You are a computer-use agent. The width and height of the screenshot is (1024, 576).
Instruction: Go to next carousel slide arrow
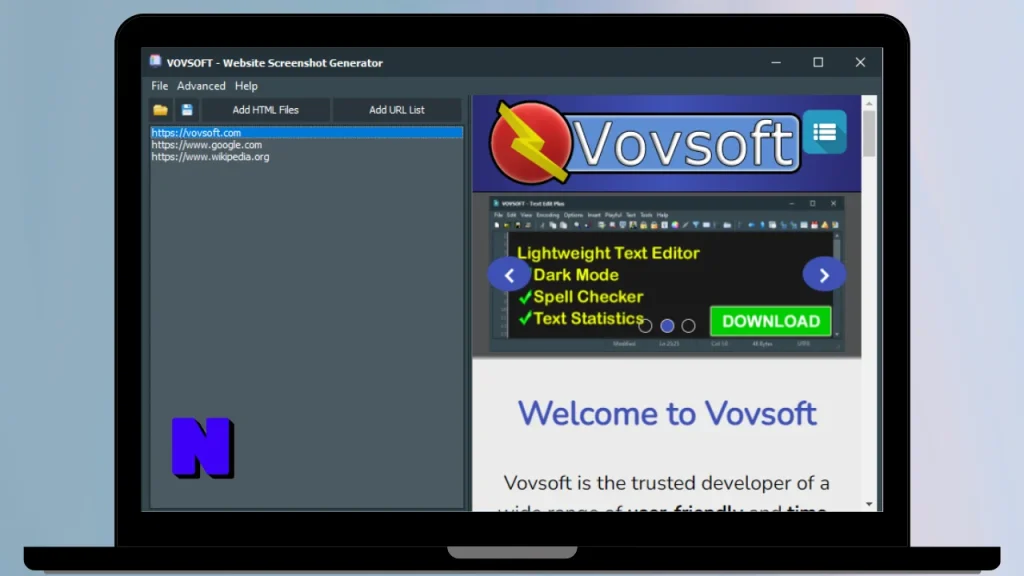point(824,275)
